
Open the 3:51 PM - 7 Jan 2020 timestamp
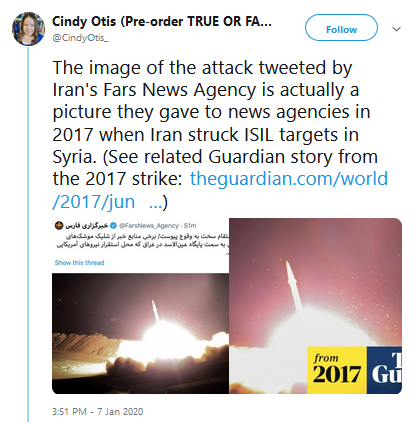click(x=98, y=412)
